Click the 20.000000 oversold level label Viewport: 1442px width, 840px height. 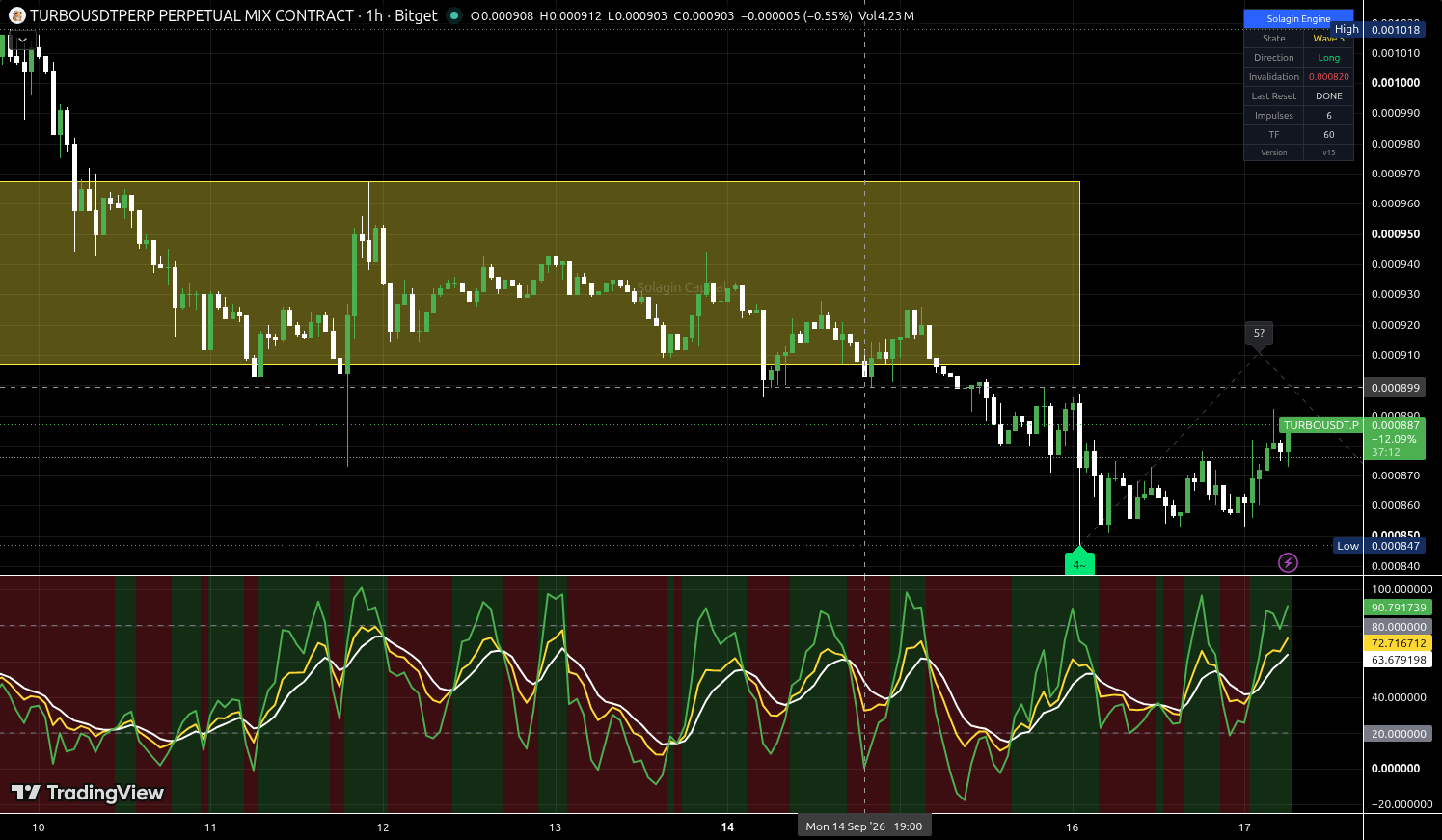click(1398, 734)
